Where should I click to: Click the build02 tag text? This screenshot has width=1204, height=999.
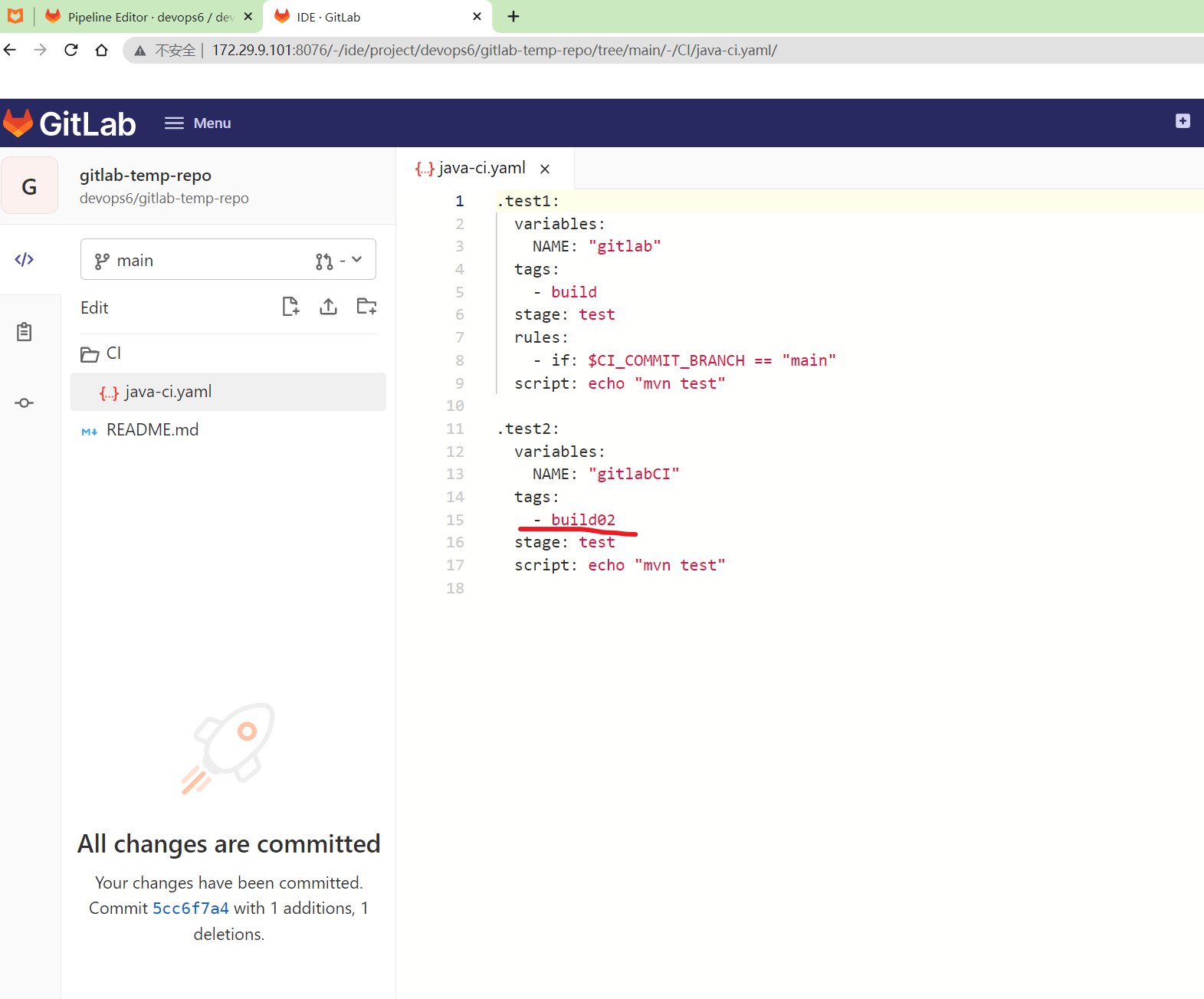coord(583,520)
